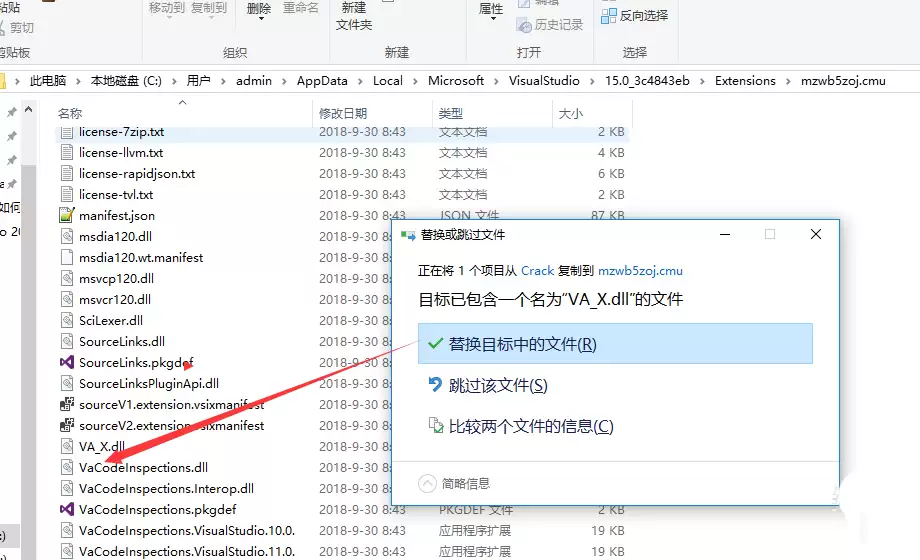Screen dimensions: 920x560
Task: Choose compare info for both files option
Action: pos(530,426)
